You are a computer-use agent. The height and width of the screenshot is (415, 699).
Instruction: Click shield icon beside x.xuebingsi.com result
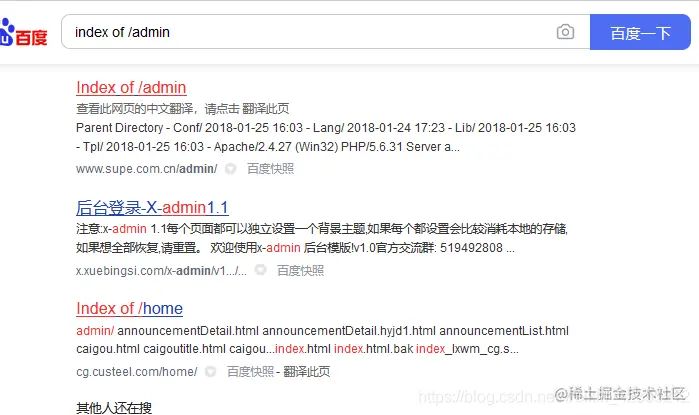(x=260, y=270)
